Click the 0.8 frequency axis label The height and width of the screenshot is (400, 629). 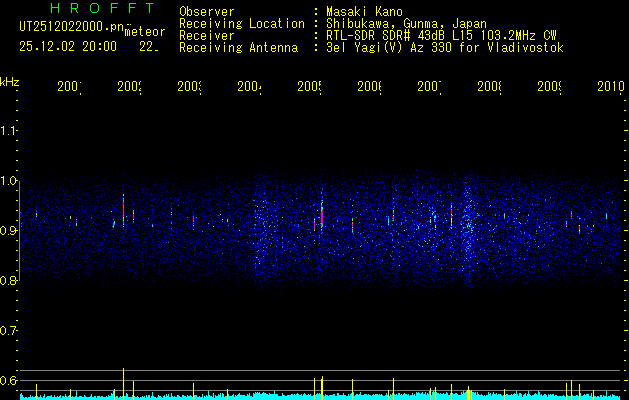pyautogui.click(x=9, y=281)
